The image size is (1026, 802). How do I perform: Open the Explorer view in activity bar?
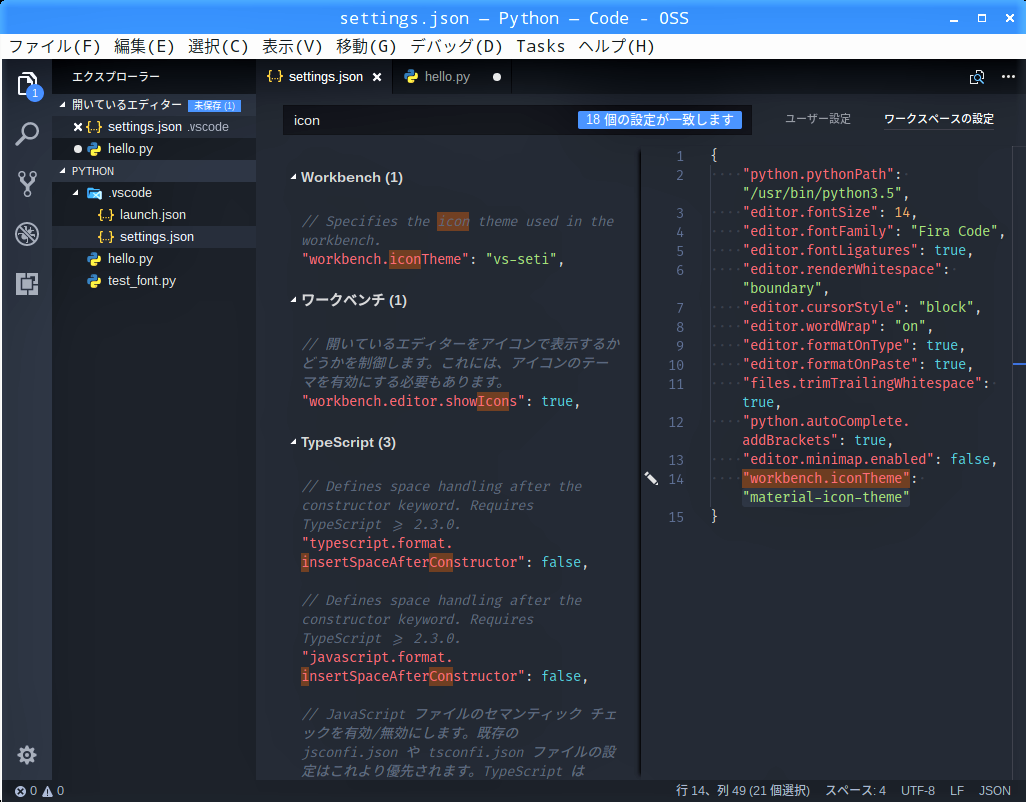pos(27,84)
